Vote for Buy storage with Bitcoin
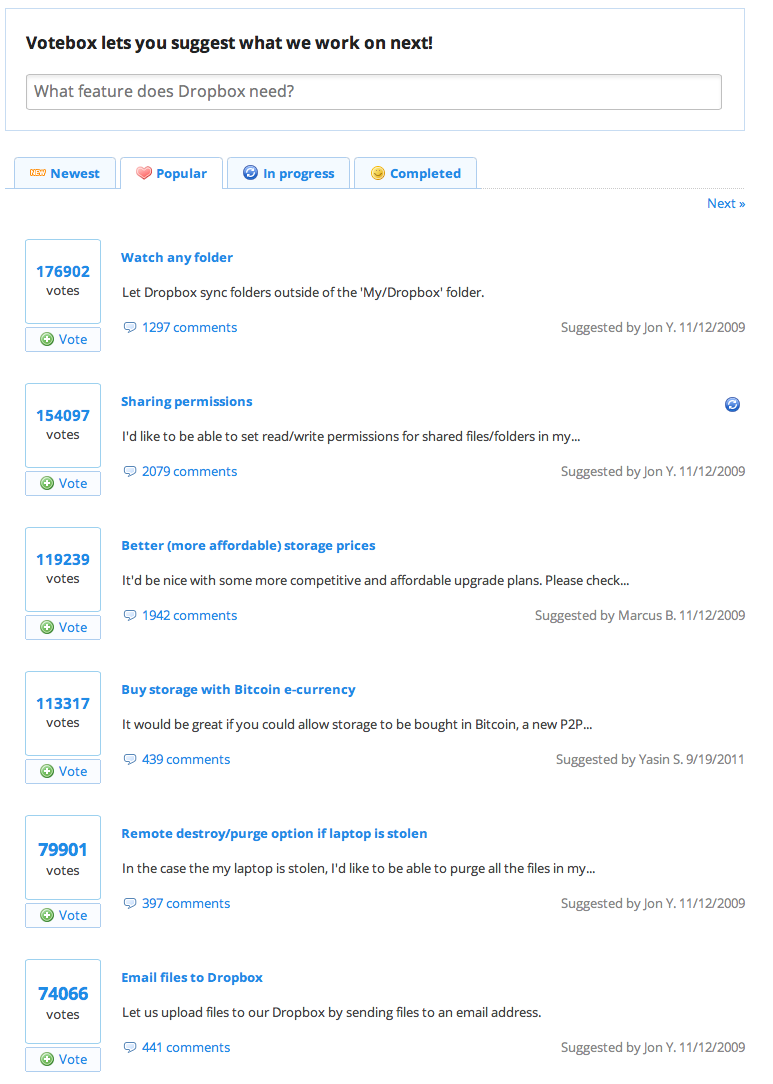The width and height of the screenshot is (773, 1084). [x=63, y=772]
